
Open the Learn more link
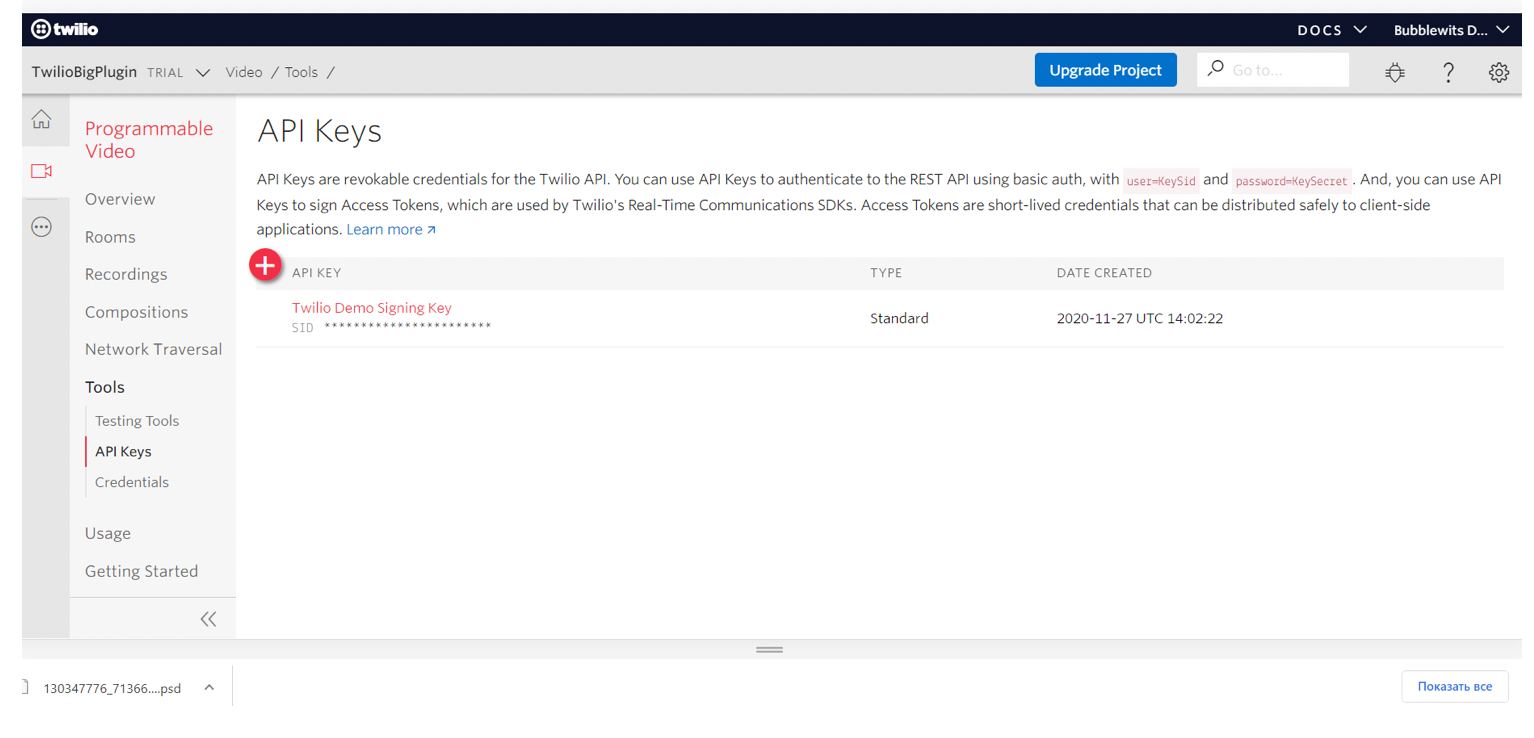coord(391,230)
